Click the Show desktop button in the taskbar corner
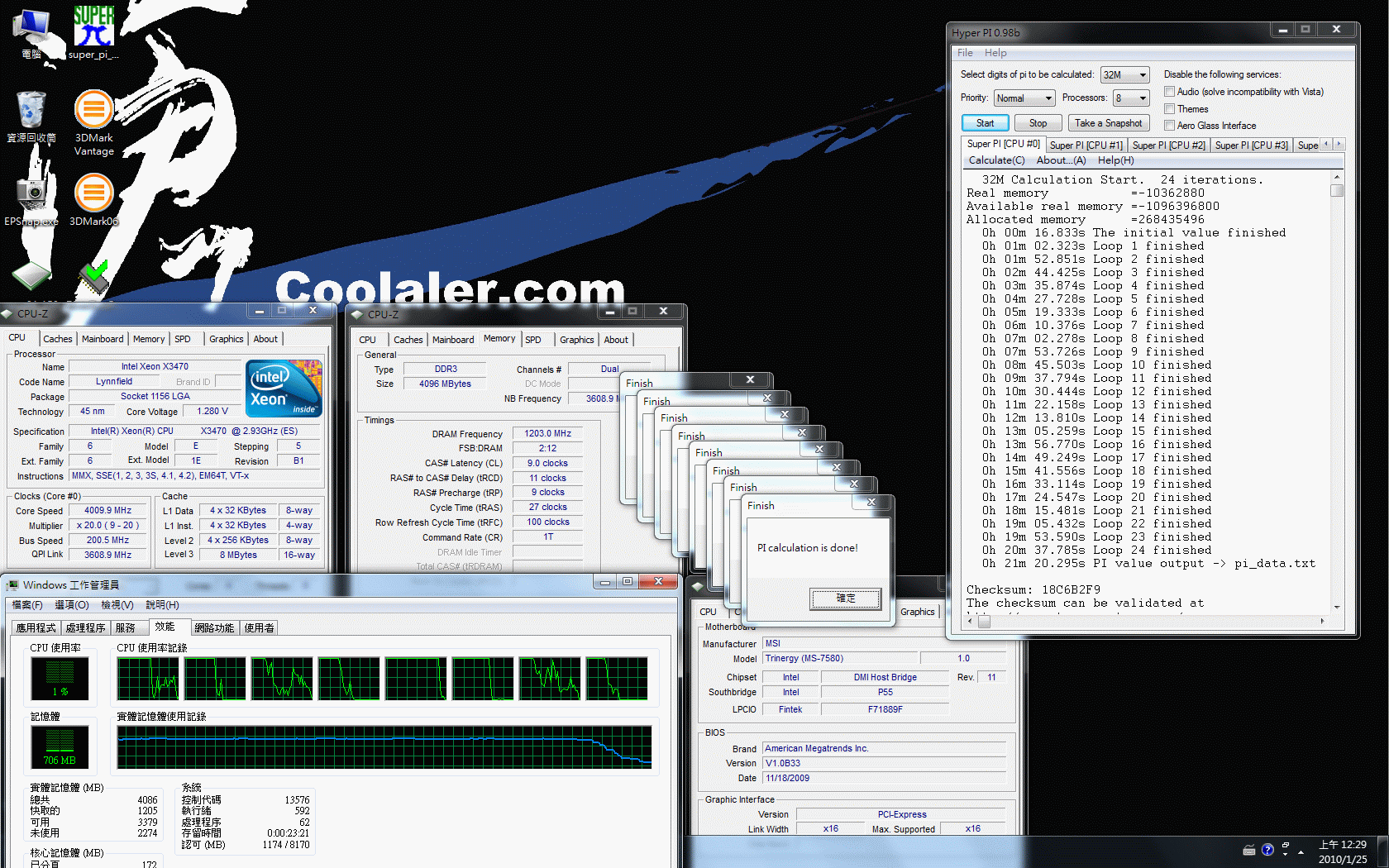The width and height of the screenshot is (1389, 868). [x=1382, y=851]
